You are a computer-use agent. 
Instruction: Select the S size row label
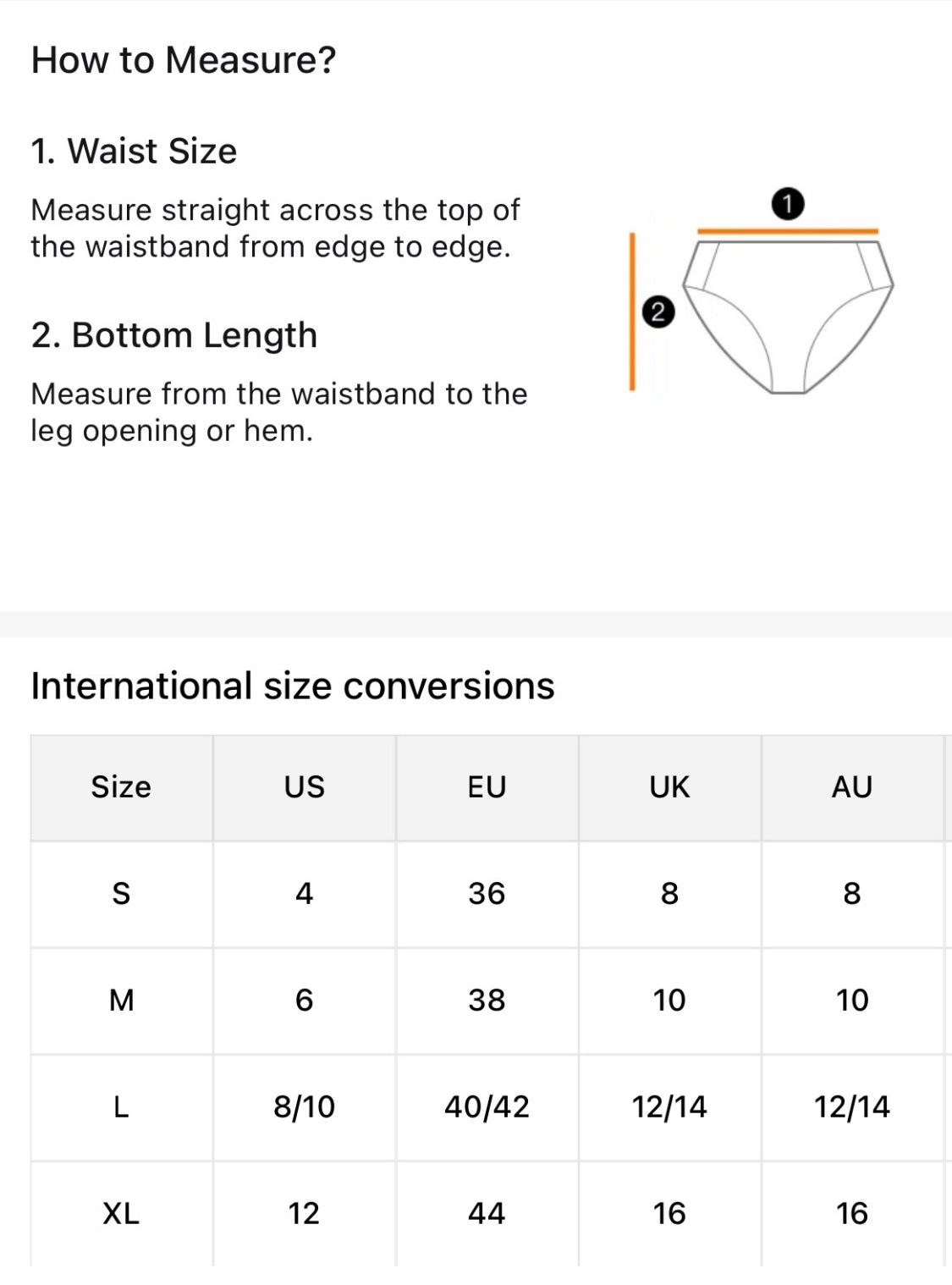pos(121,894)
